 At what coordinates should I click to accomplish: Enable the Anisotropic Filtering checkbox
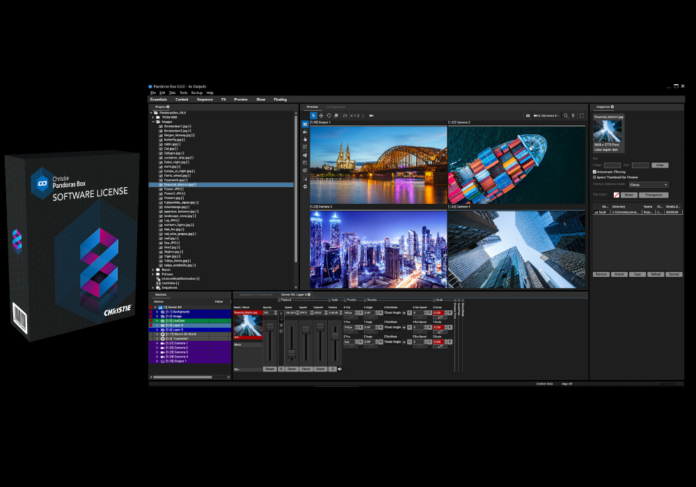(595, 172)
